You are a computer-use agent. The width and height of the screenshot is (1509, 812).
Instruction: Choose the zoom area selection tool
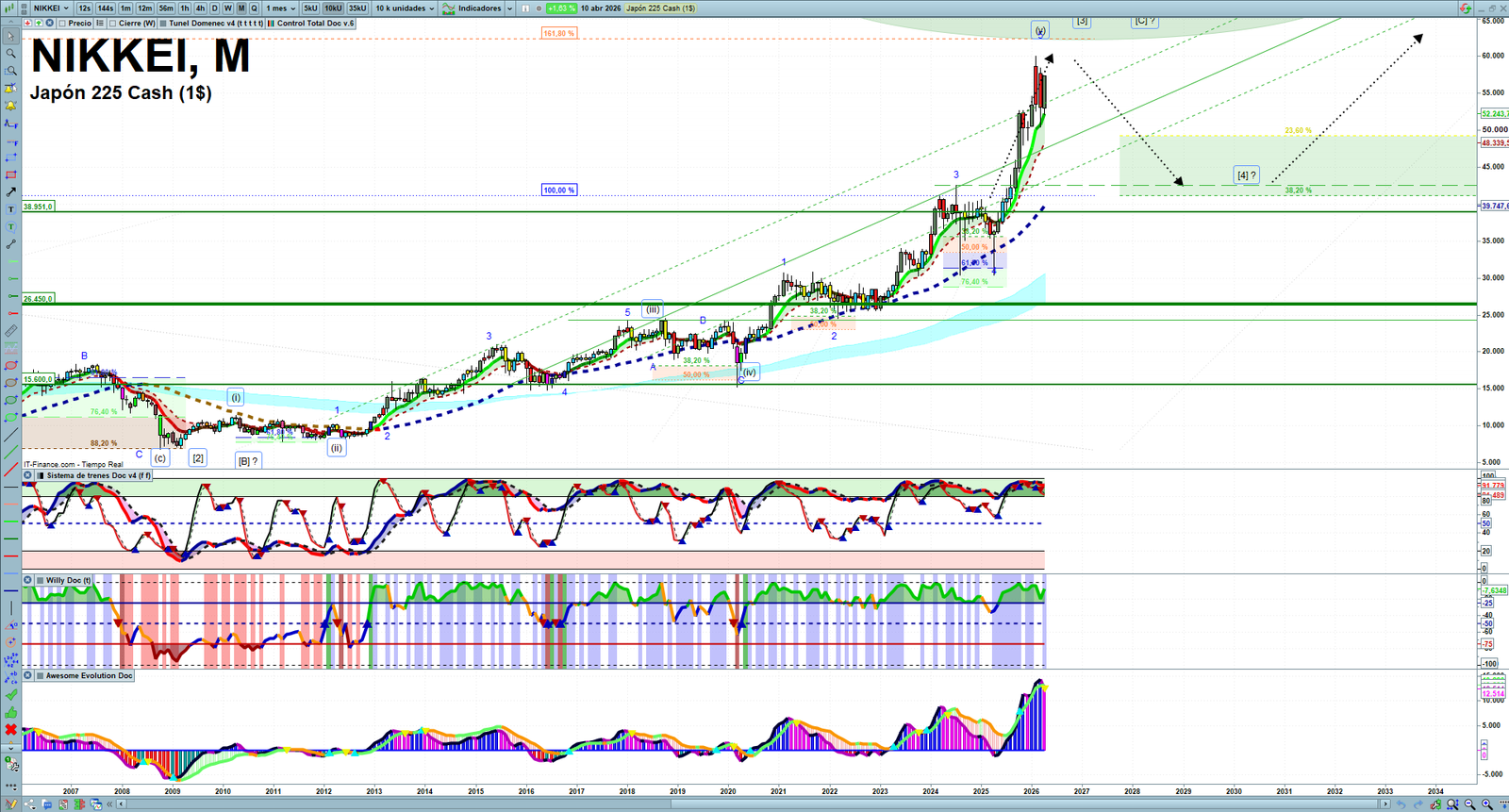(x=10, y=71)
